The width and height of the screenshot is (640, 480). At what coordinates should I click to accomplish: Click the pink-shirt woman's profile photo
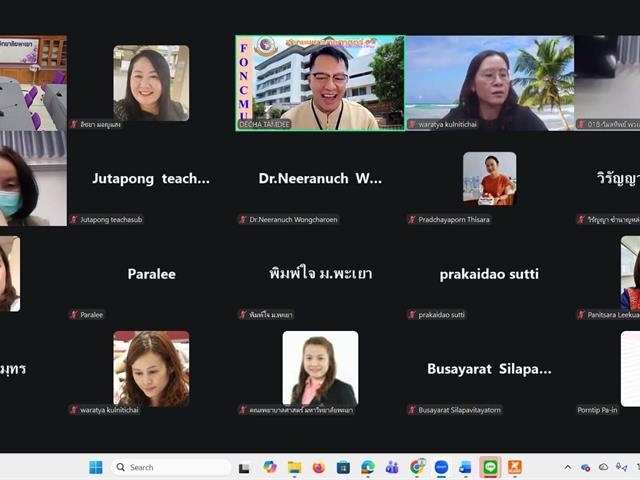(320, 369)
